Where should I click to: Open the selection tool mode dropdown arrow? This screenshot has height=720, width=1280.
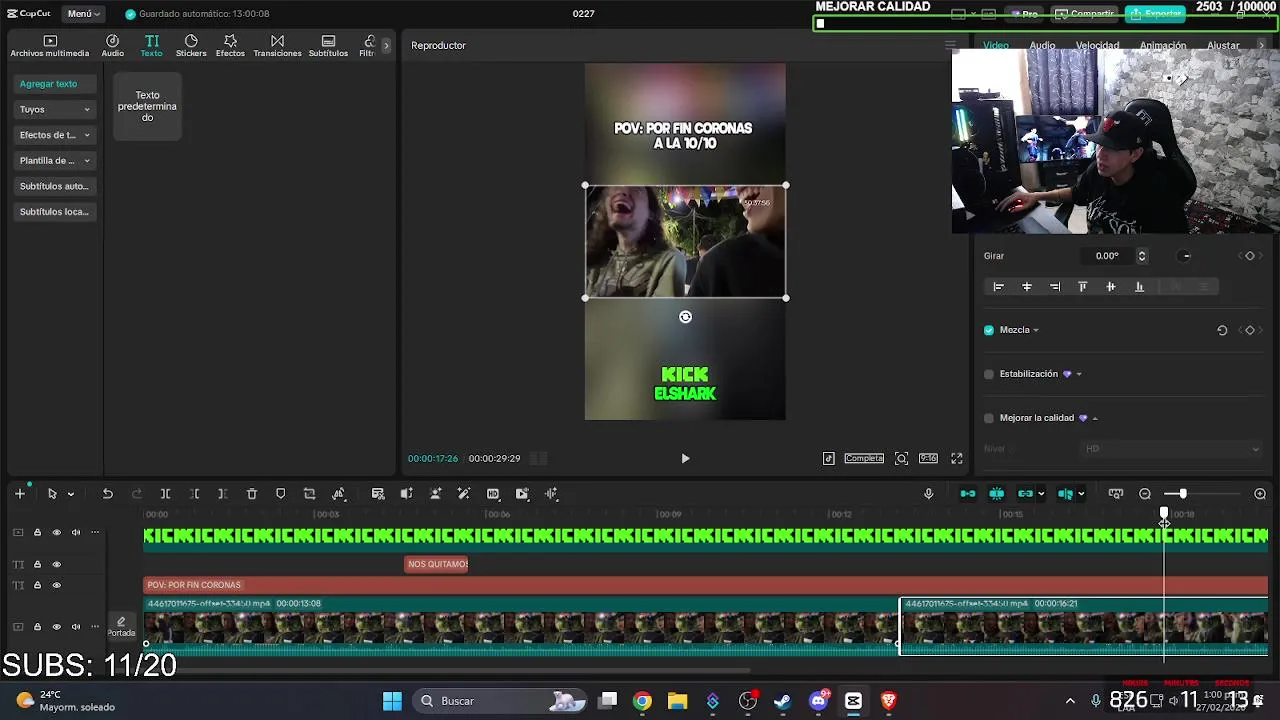click(x=70, y=494)
